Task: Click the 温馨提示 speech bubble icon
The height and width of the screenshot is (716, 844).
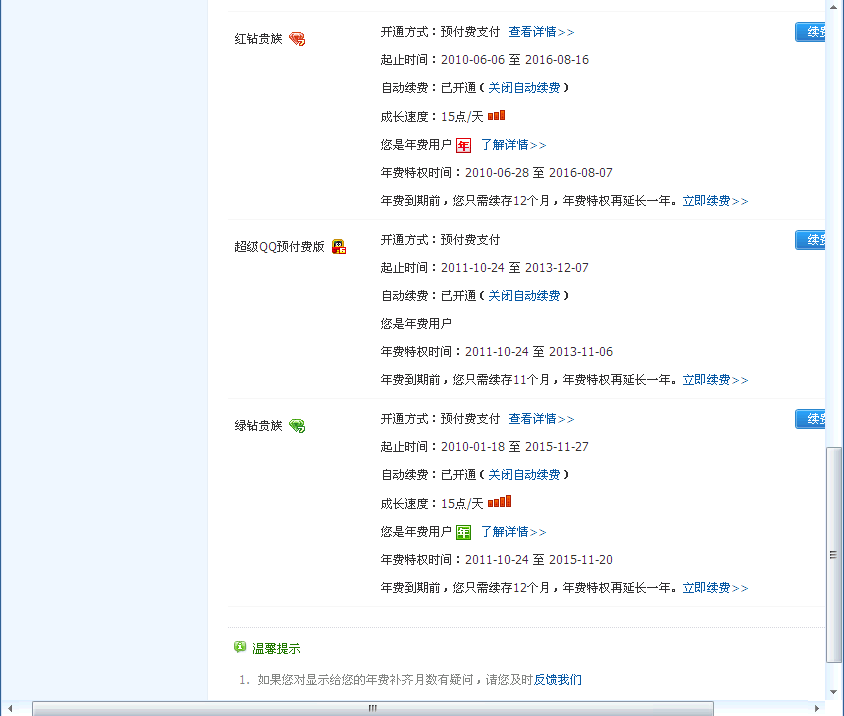Action: coord(240,647)
